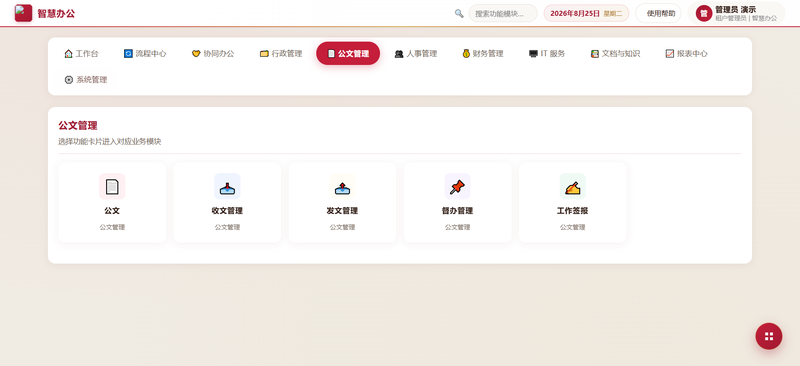This screenshot has width=800, height=366.
Task: Open the IT 服务 tab
Action: pos(547,53)
